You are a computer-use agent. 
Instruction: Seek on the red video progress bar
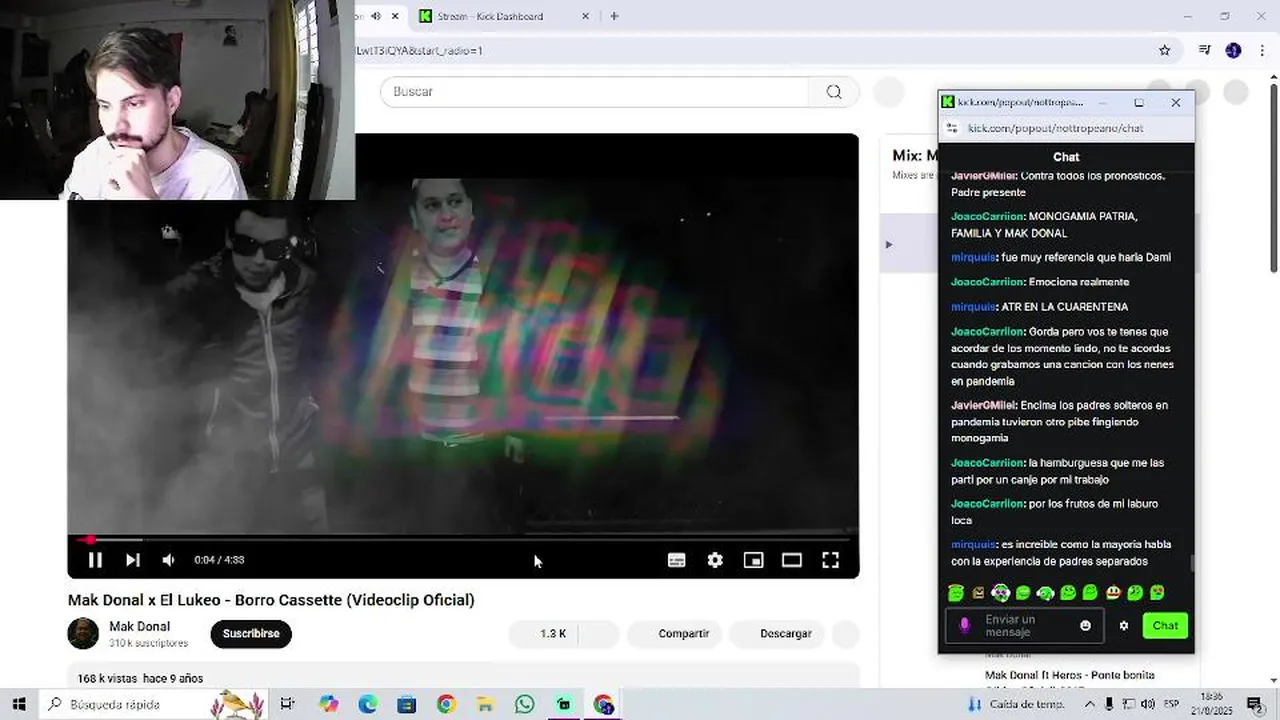[463, 539]
